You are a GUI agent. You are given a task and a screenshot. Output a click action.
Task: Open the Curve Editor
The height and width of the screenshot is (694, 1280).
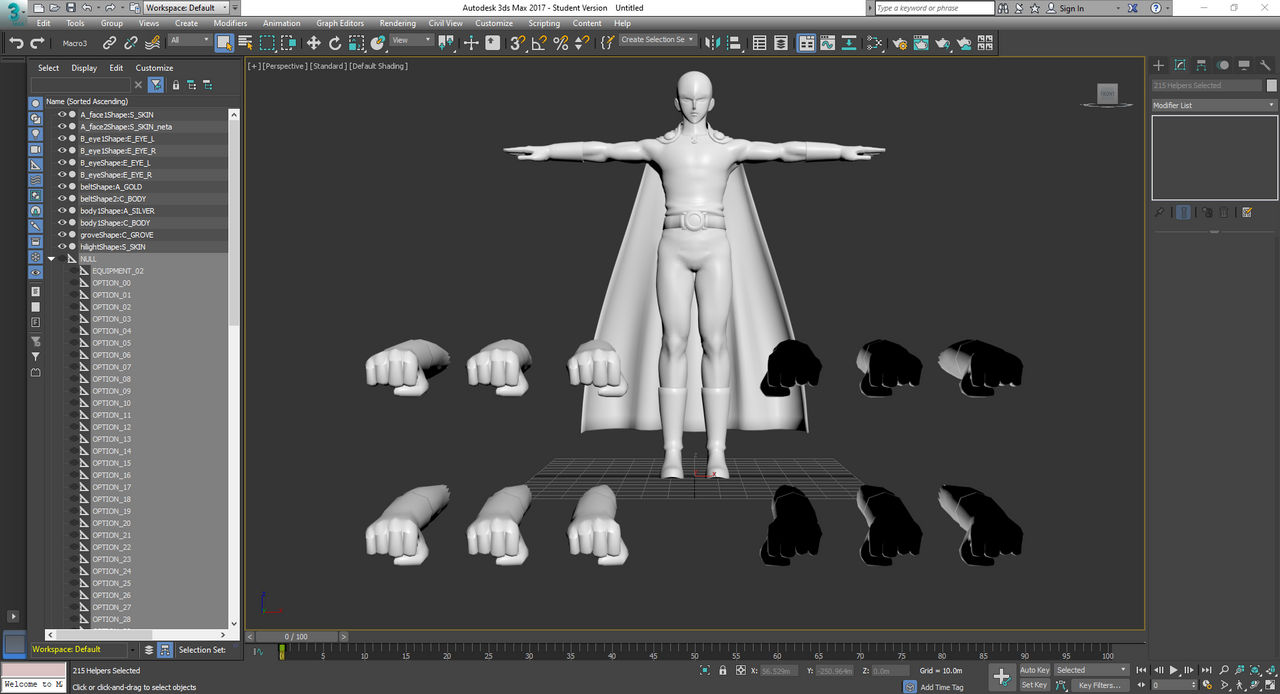[827, 43]
